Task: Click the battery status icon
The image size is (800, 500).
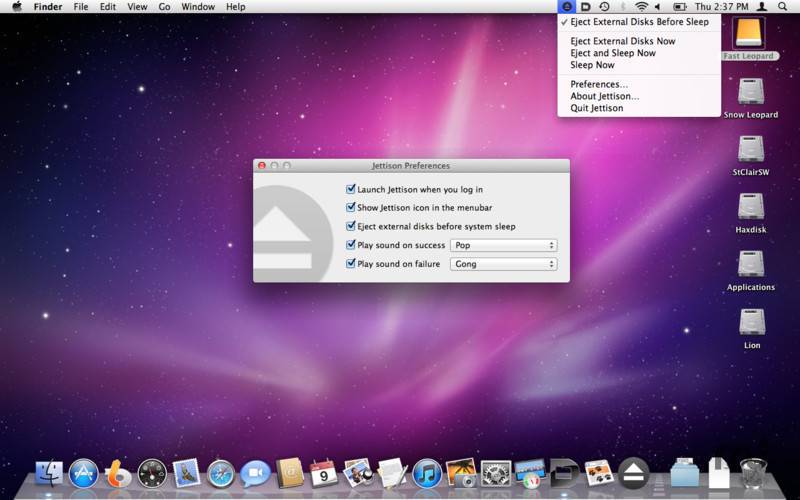Action: pyautogui.click(x=680, y=7)
